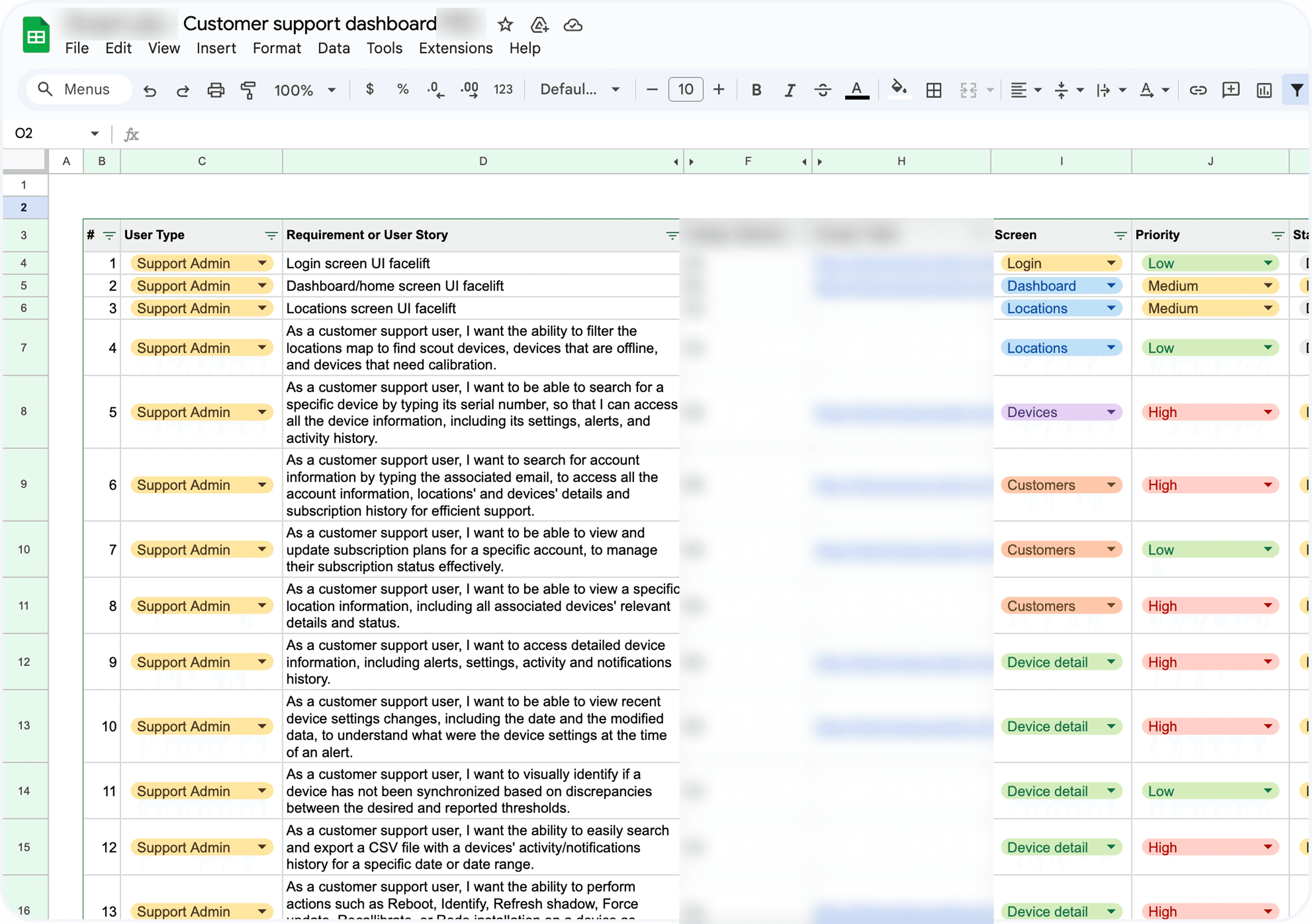1312x924 pixels.
Task: Click the Undo arrow icon
Action: (150, 90)
